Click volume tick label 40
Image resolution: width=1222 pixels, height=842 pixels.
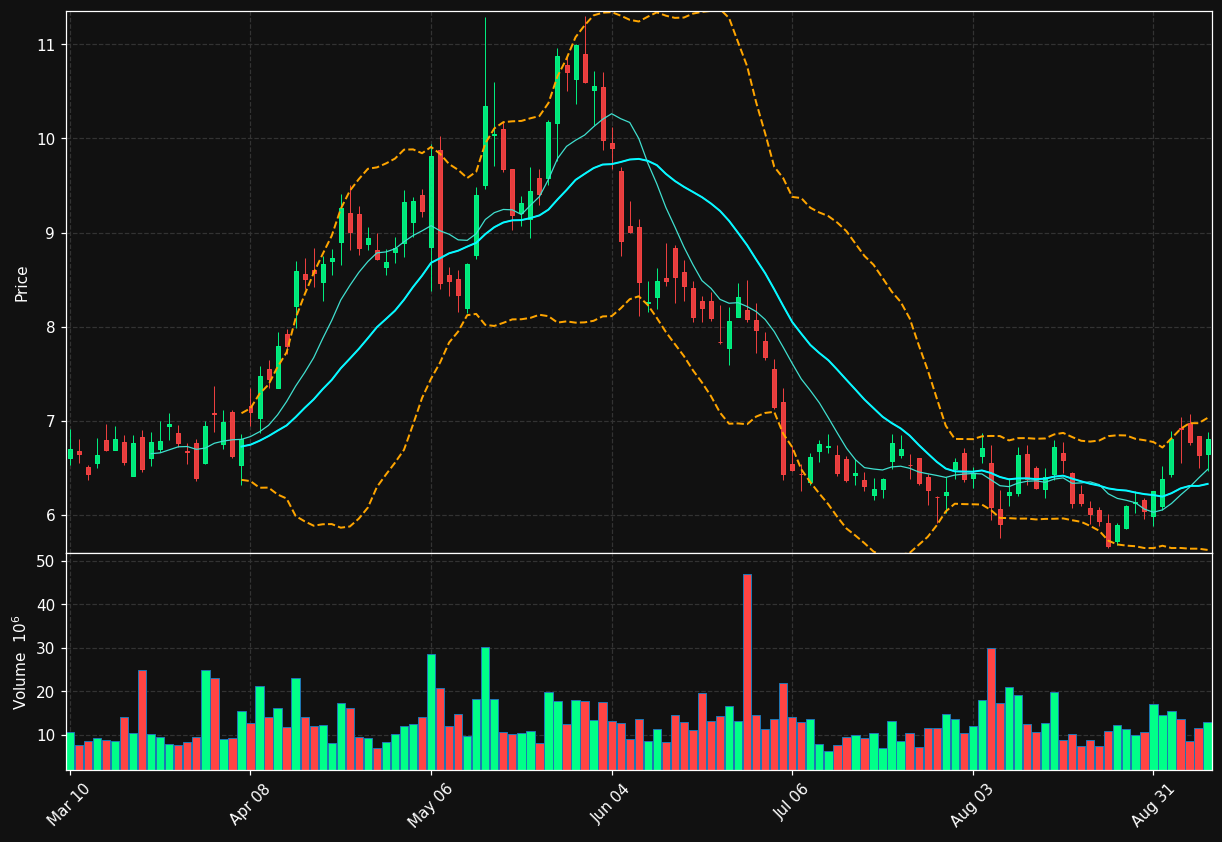[x=46, y=605]
